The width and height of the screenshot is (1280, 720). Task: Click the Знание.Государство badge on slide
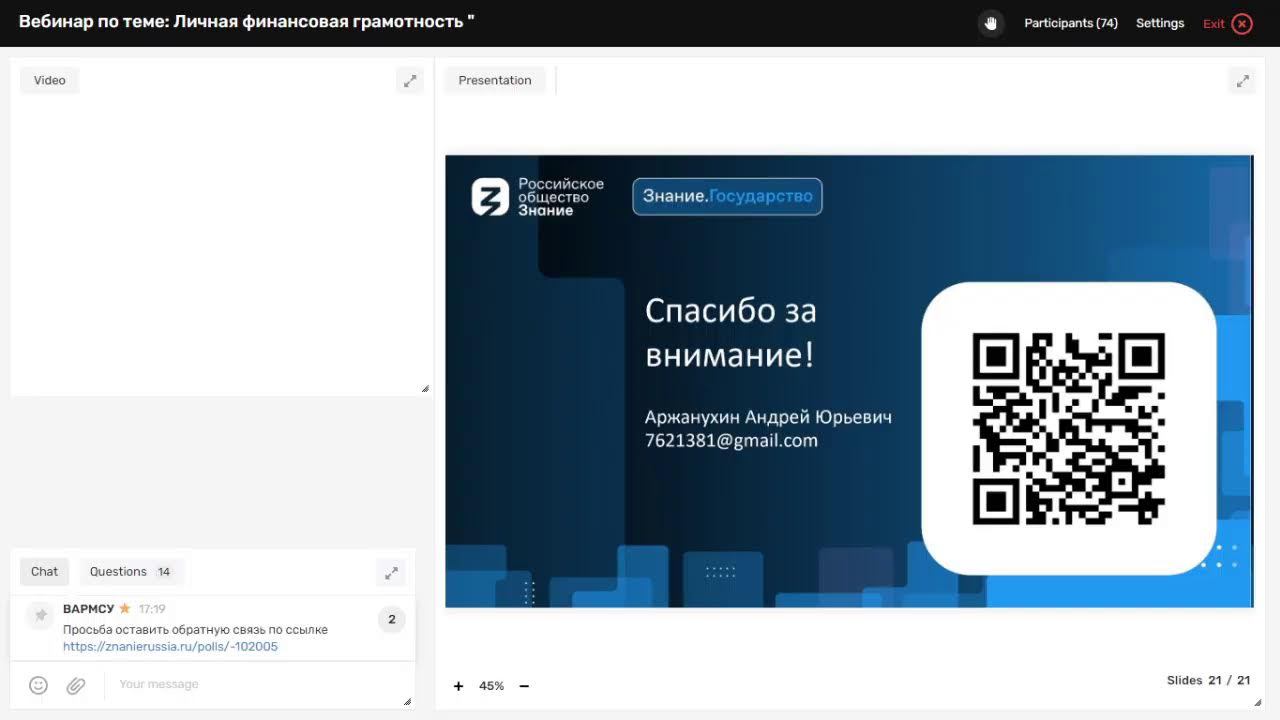pos(727,196)
